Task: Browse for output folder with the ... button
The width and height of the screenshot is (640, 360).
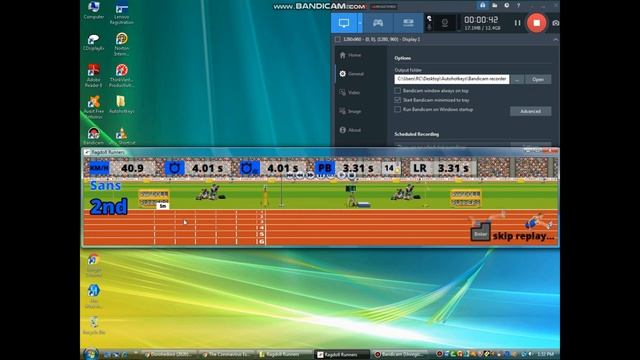Action: [517, 79]
